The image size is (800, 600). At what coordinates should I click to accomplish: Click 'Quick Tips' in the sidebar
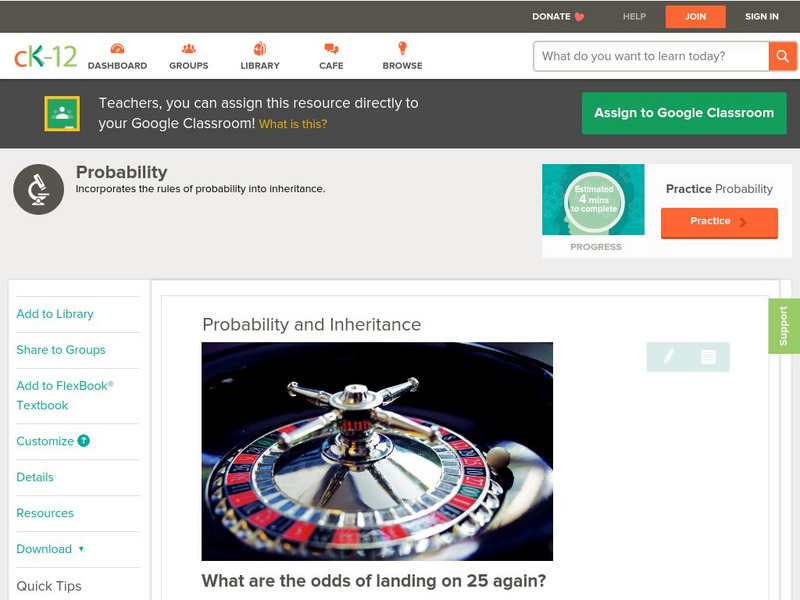[49, 586]
